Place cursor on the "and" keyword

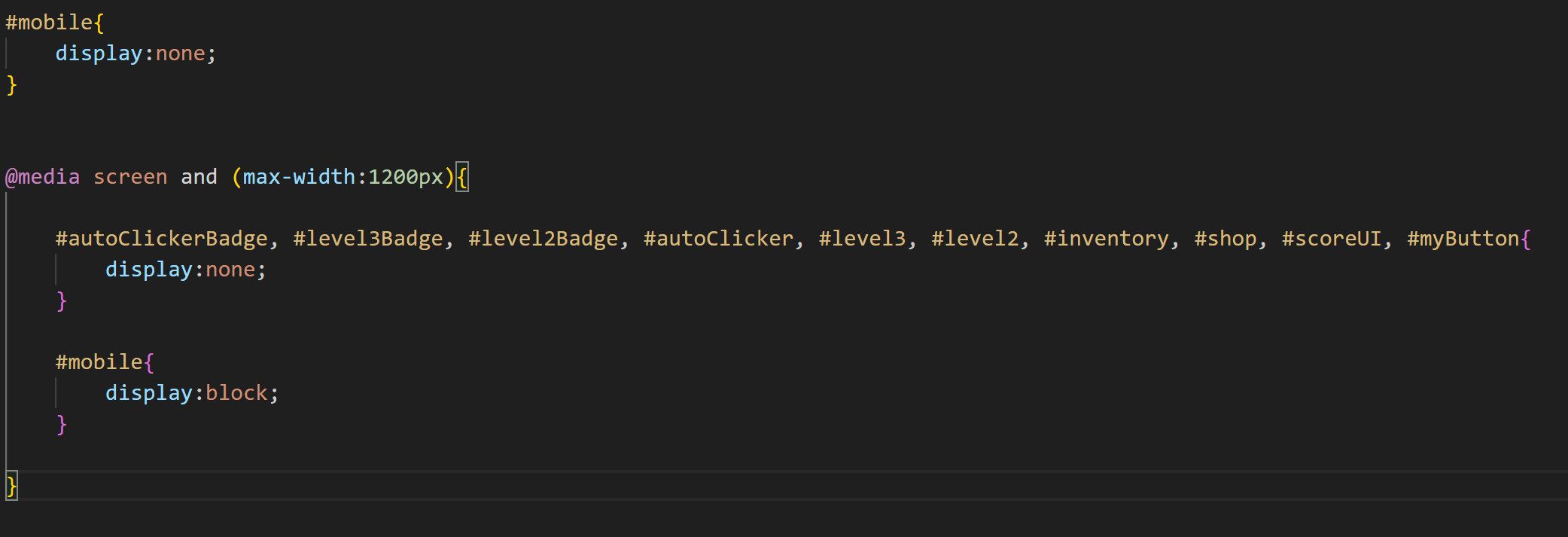tap(199, 177)
